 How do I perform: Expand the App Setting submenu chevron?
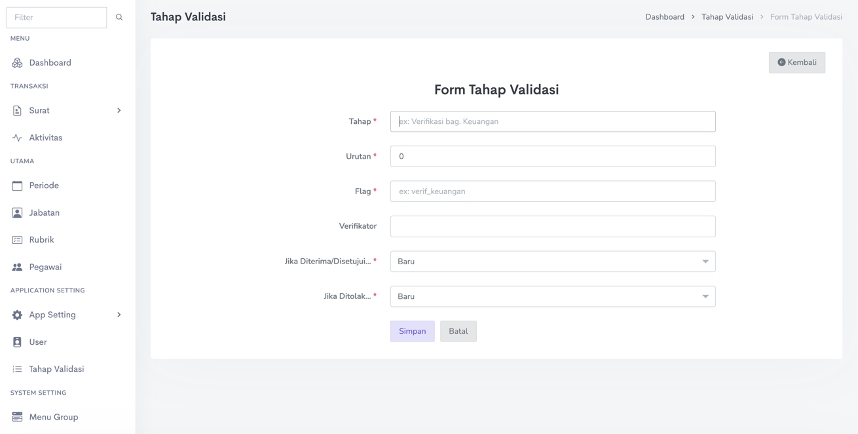(119, 315)
